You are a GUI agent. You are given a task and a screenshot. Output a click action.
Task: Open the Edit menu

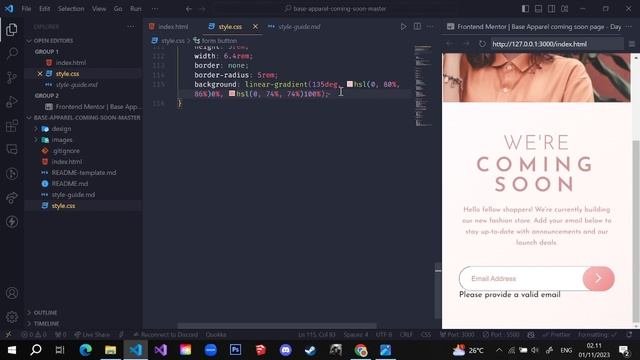tap(44, 9)
